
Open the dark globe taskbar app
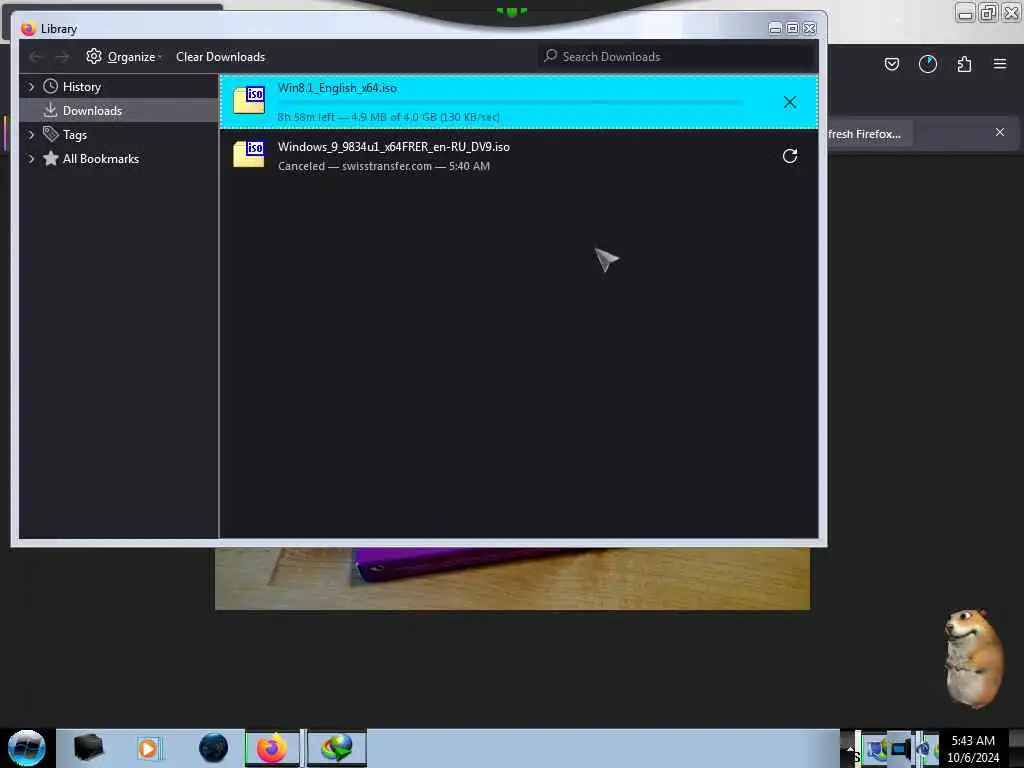(x=213, y=748)
